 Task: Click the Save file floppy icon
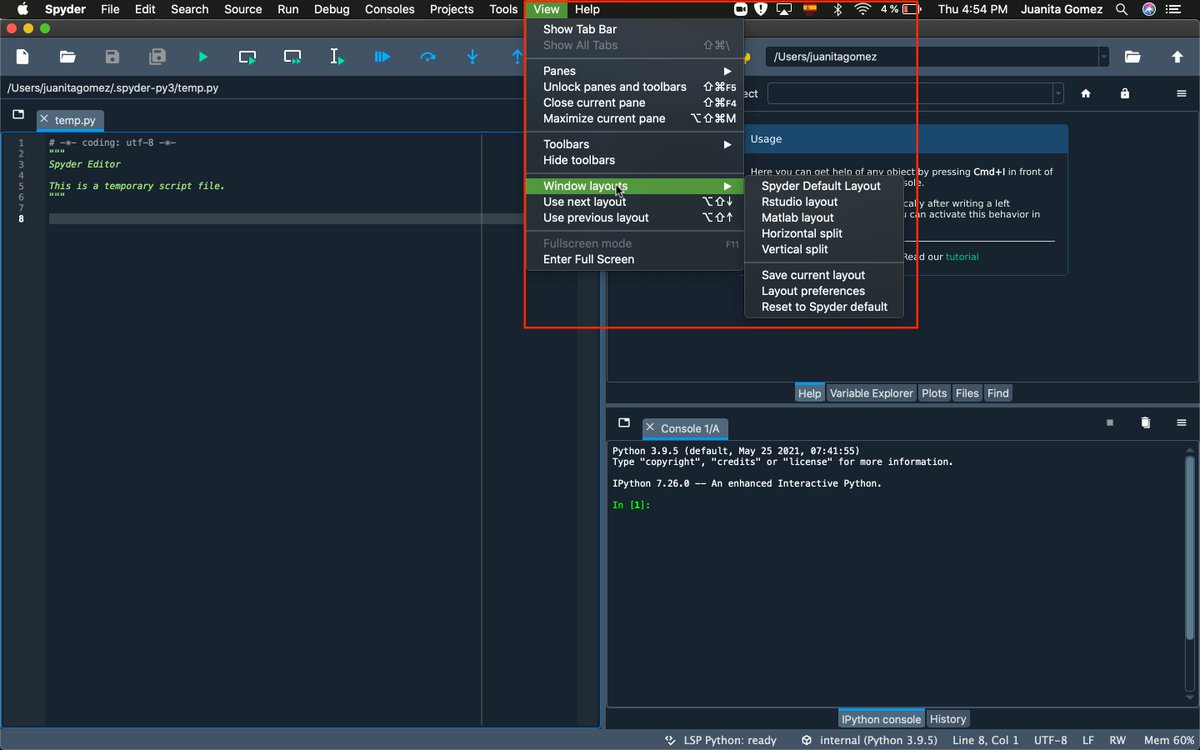point(112,57)
